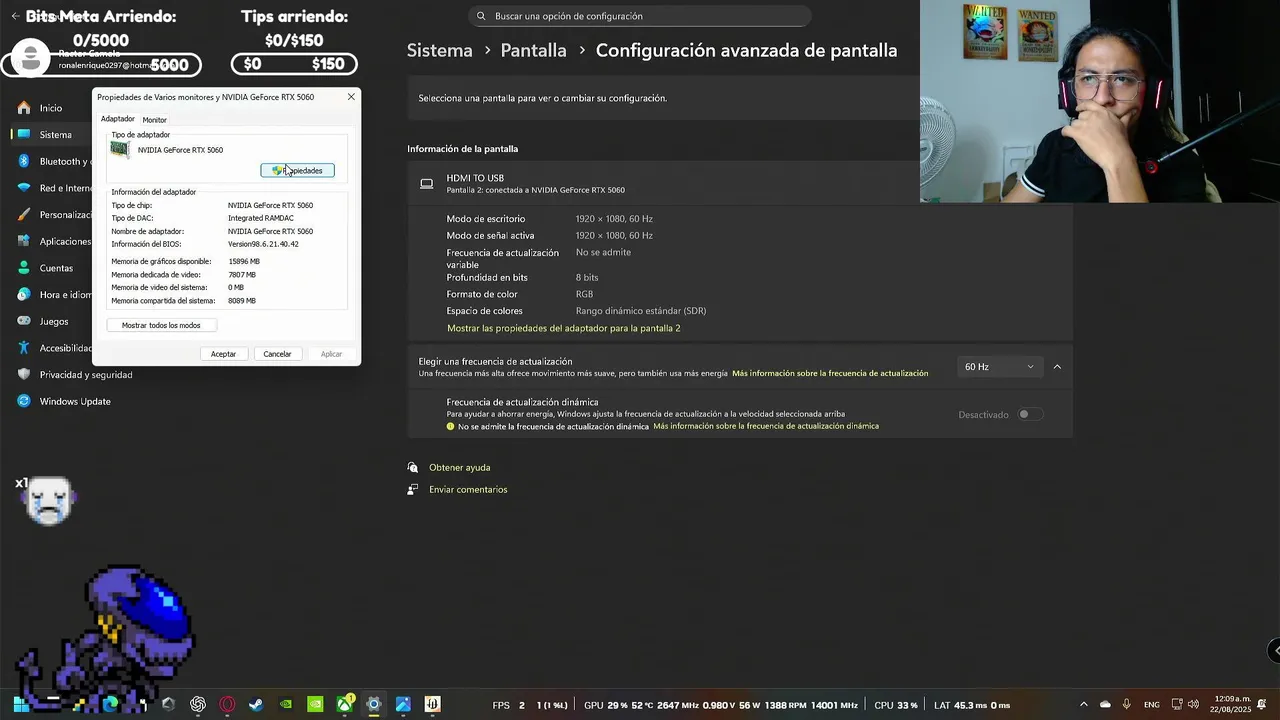Click the grayed Aplicar button
This screenshot has width=1280, height=720.
pyautogui.click(x=331, y=354)
